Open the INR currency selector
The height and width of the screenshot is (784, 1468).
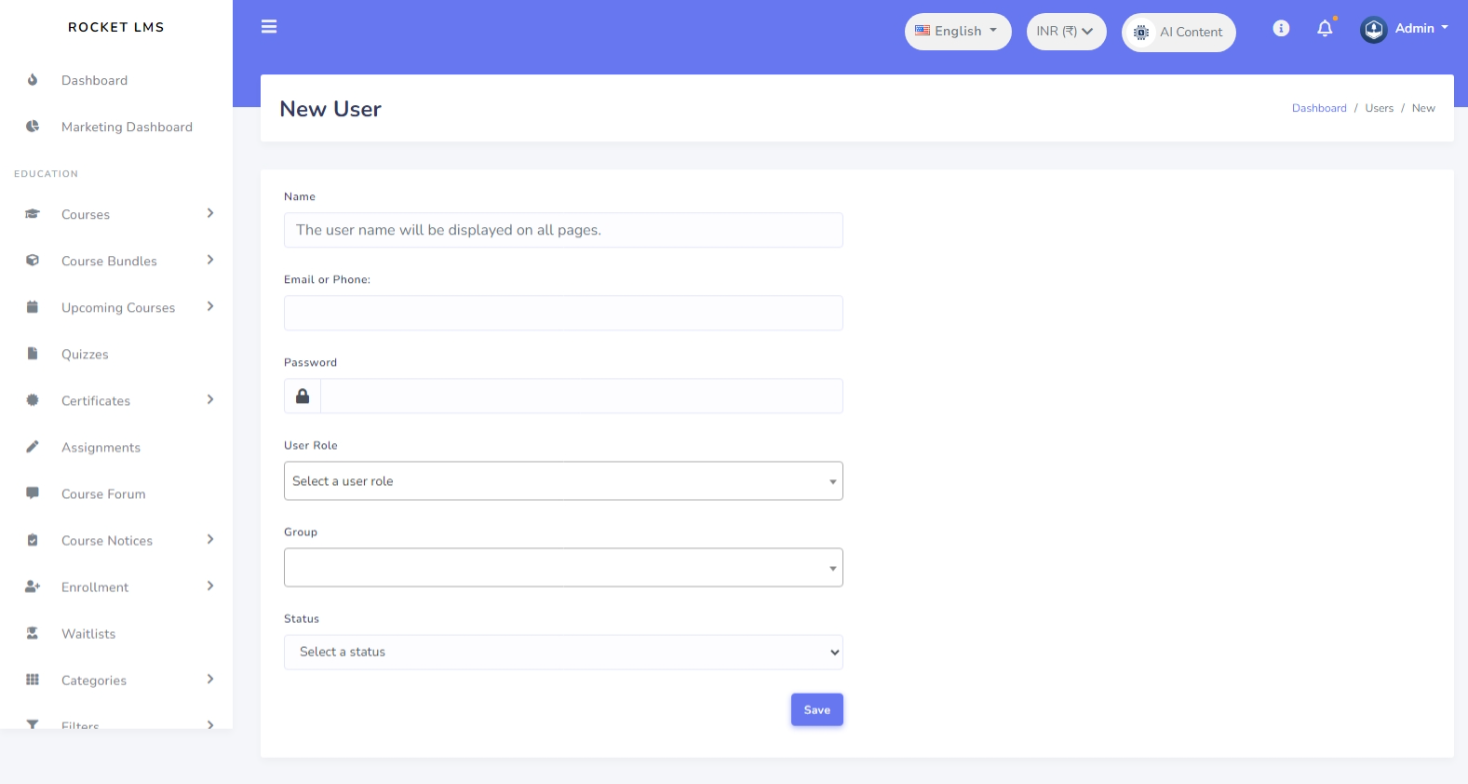pos(1066,31)
